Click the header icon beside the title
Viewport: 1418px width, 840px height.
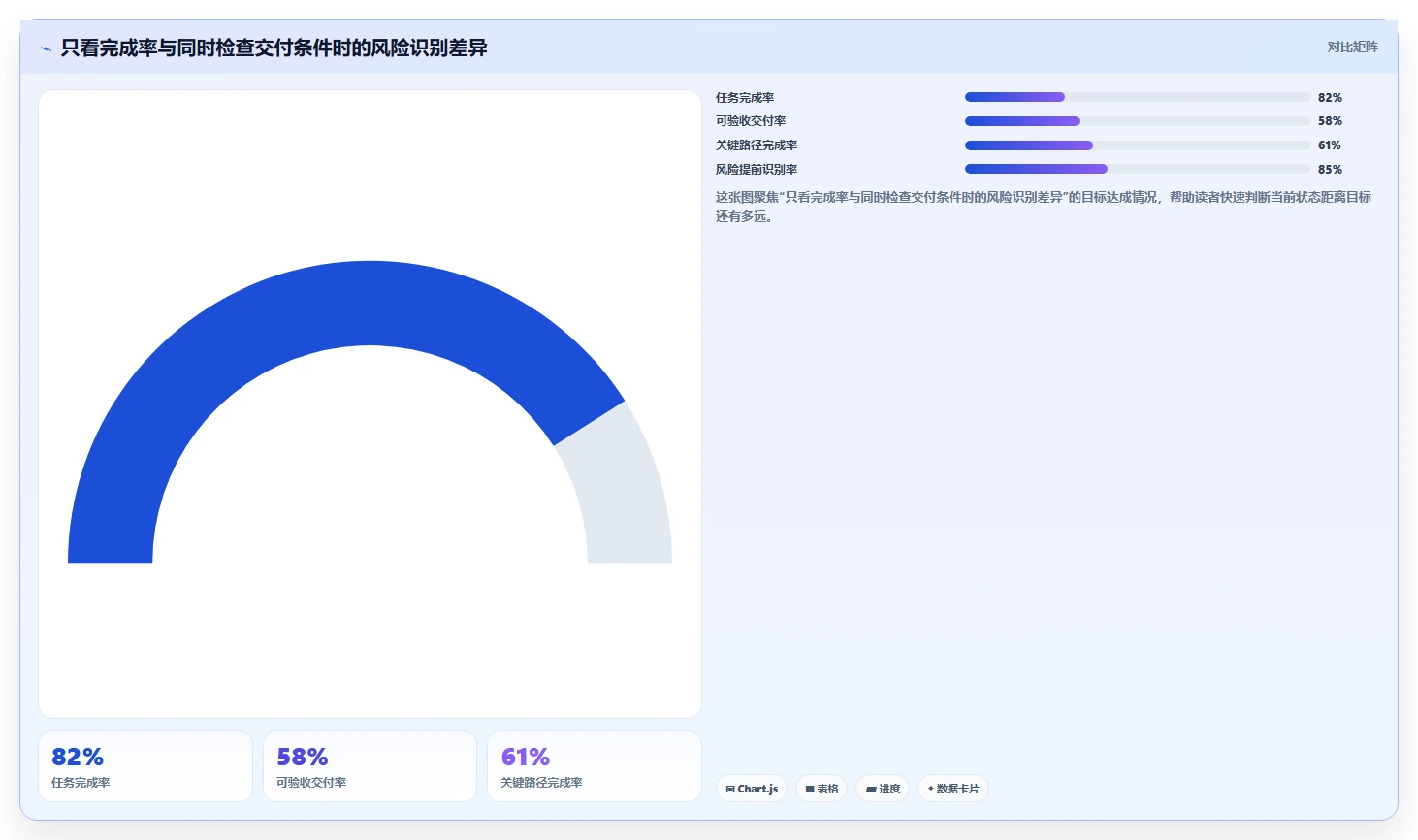(46, 48)
